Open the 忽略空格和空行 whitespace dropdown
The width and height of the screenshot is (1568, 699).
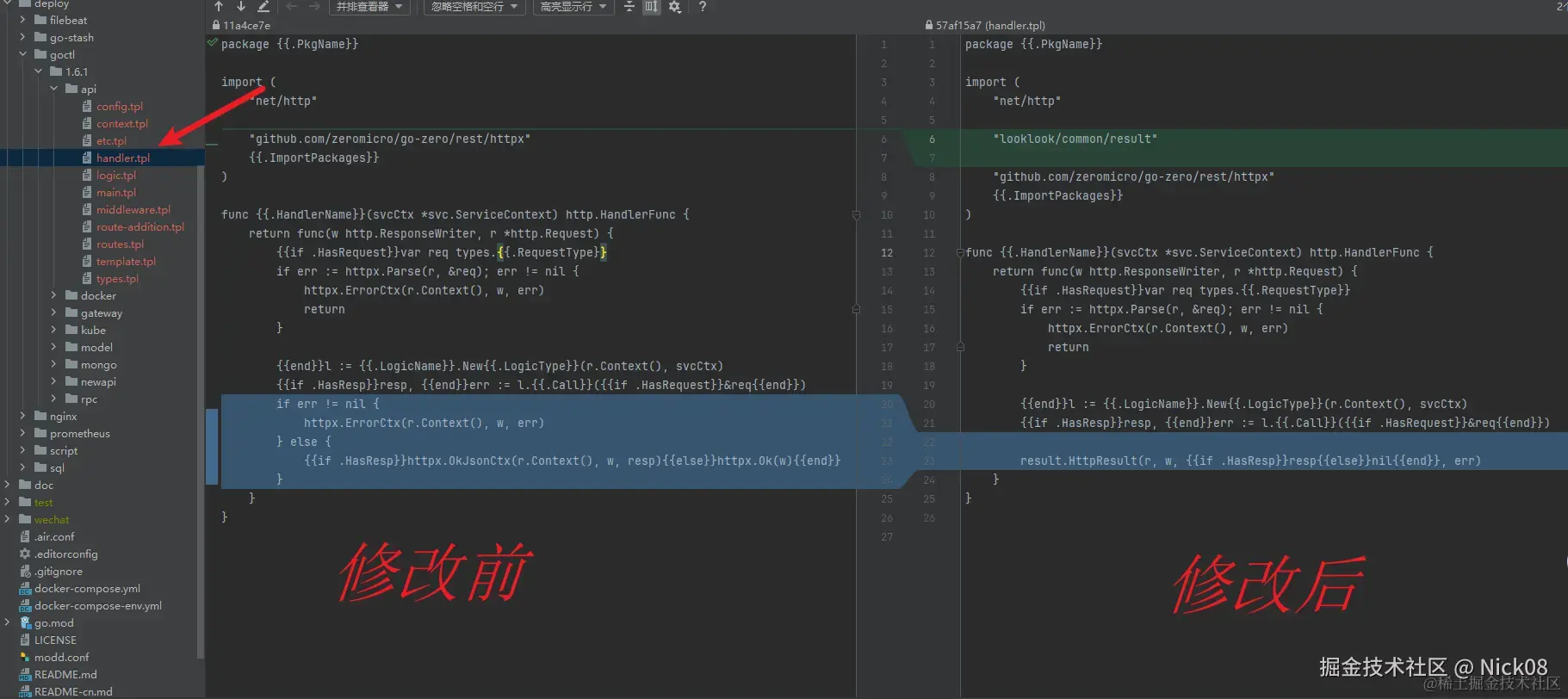474,6
